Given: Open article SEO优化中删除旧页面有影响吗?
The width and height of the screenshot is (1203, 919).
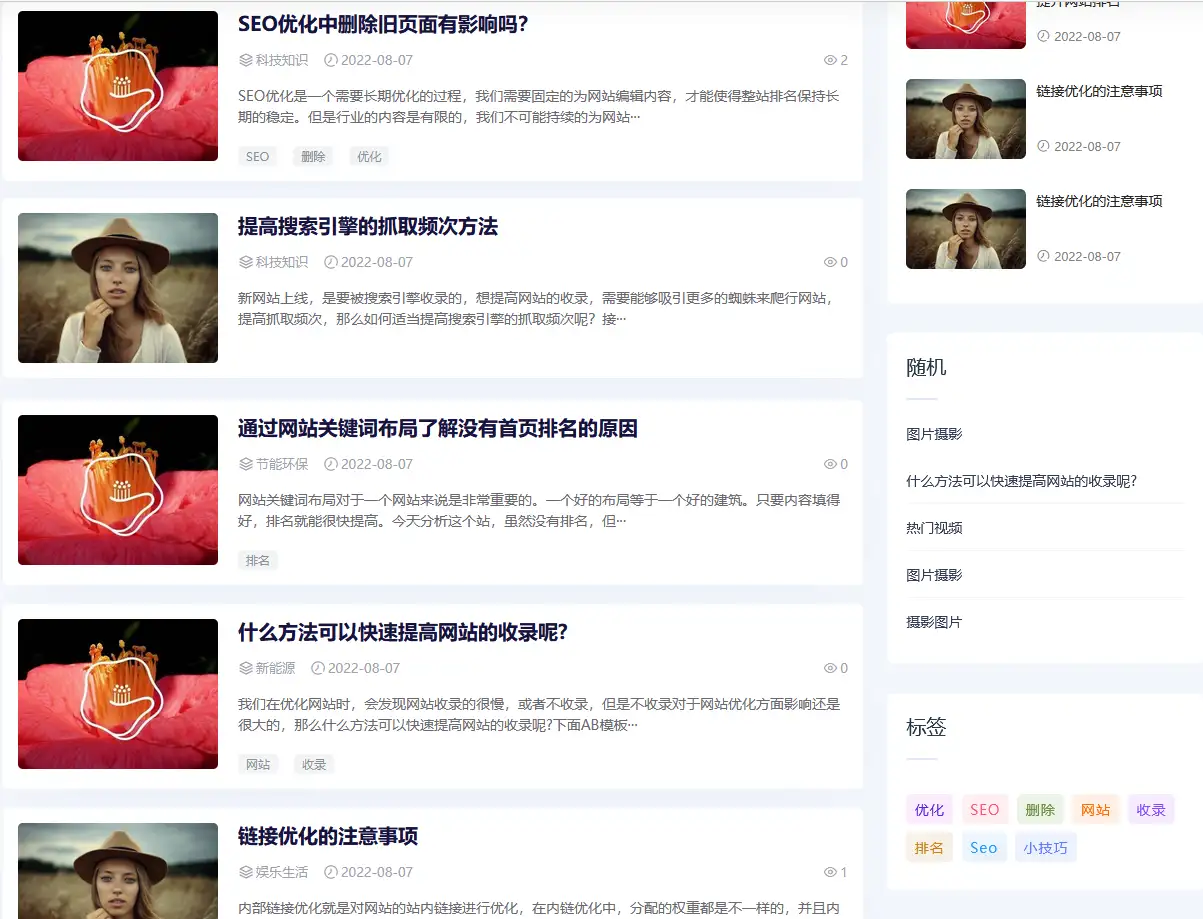Looking at the screenshot, I should 382,24.
